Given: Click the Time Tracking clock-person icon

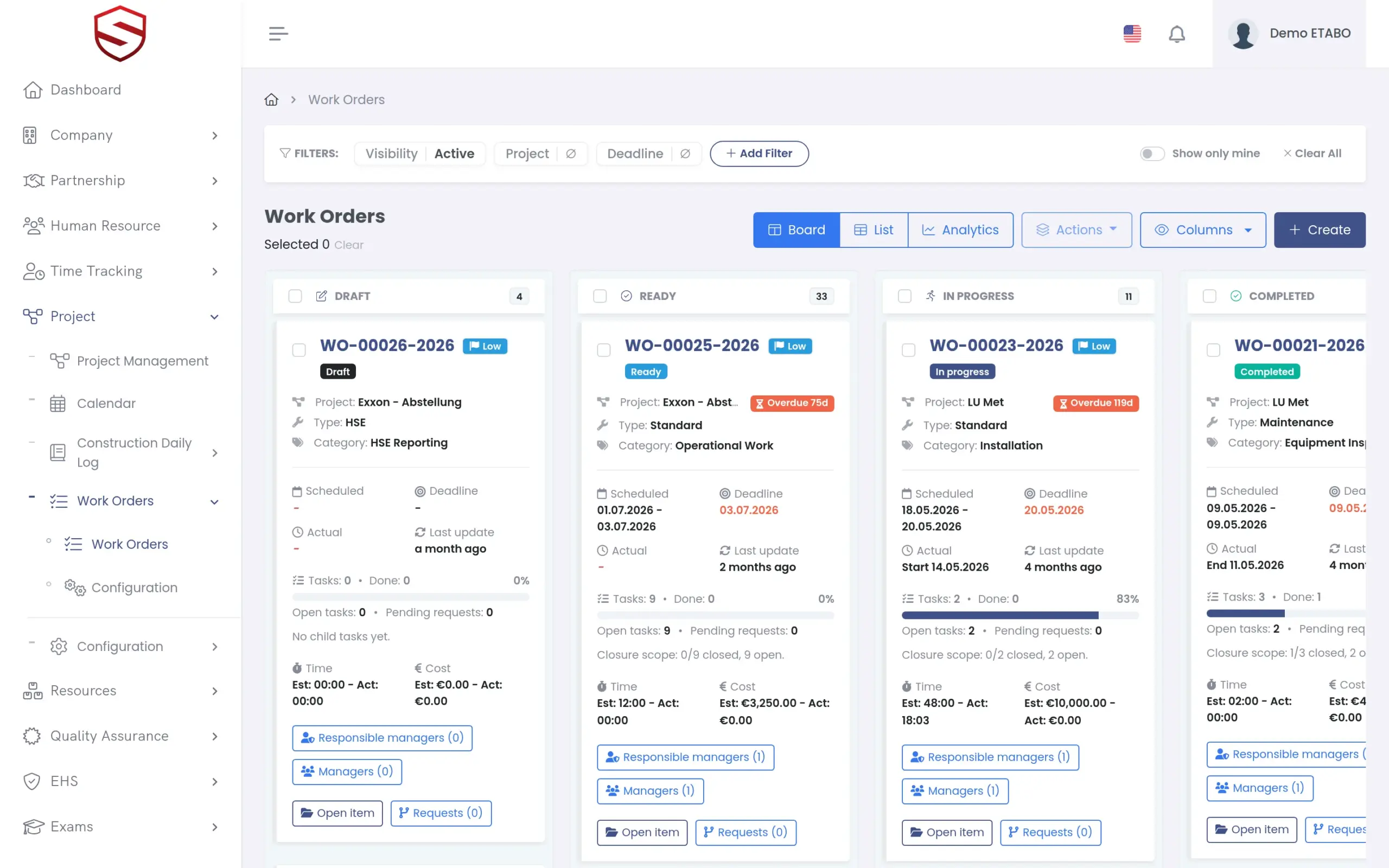Looking at the screenshot, I should tap(33, 271).
